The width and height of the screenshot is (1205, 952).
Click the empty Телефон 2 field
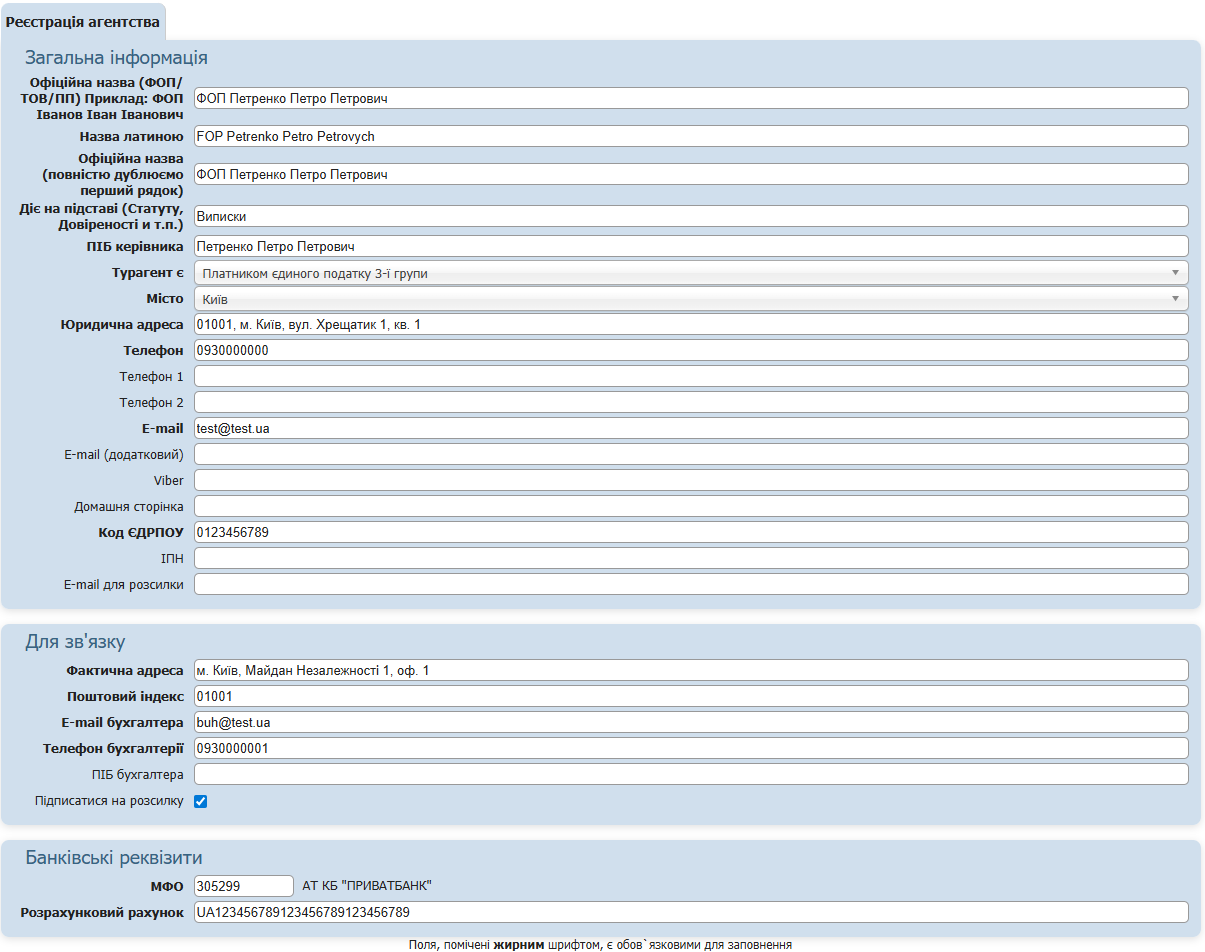pyautogui.click(x=690, y=402)
